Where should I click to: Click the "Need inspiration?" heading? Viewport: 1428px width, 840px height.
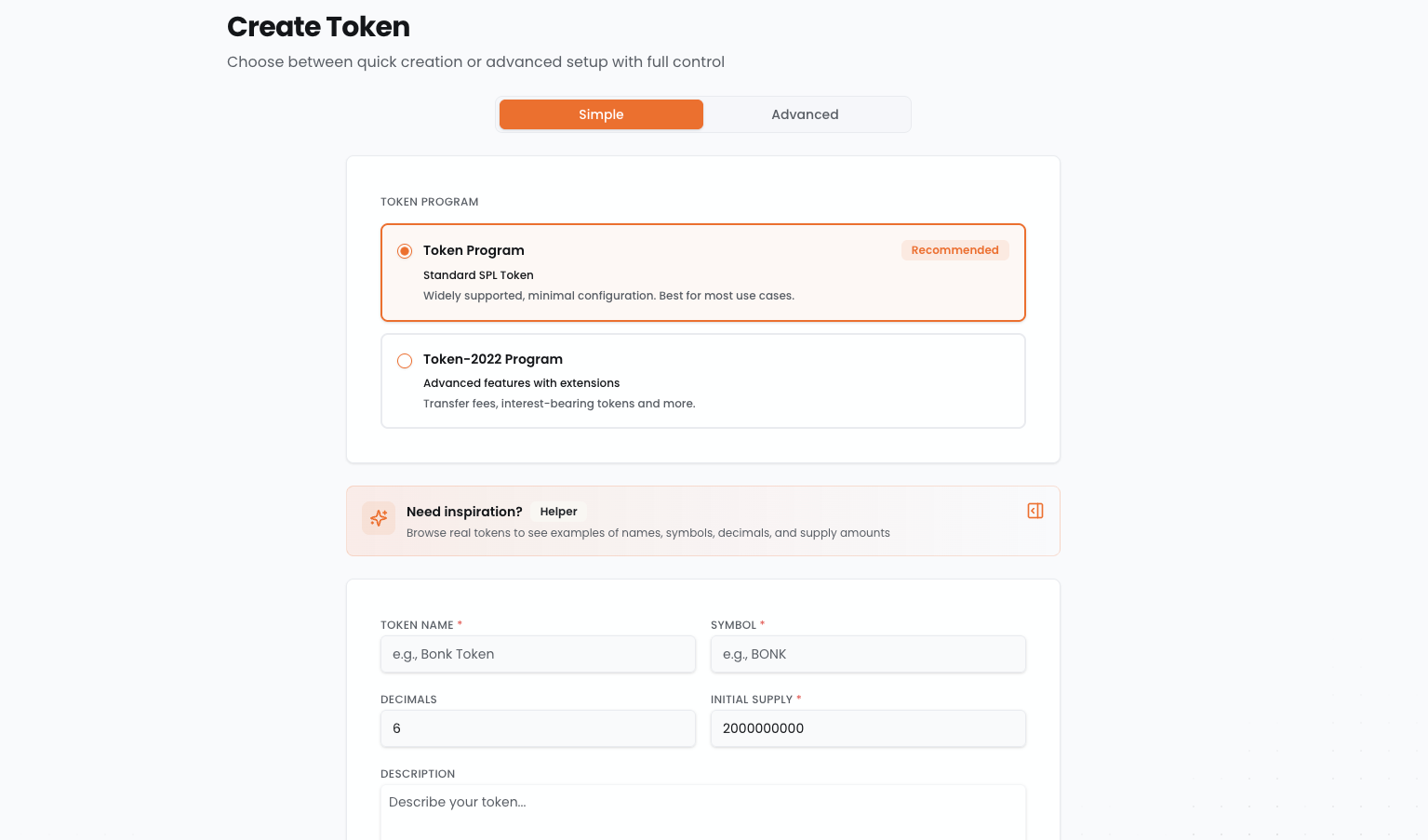coord(464,512)
